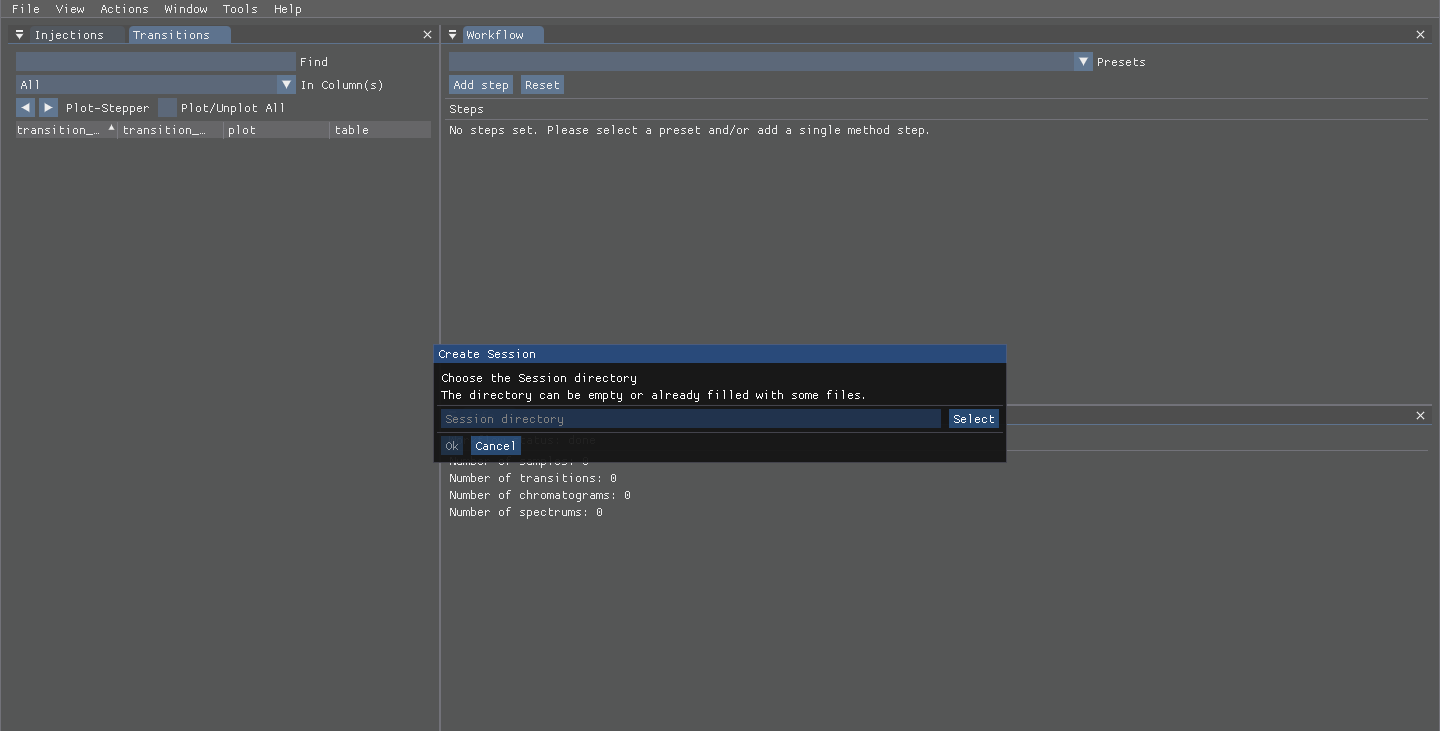Click the table column header

pos(381,130)
